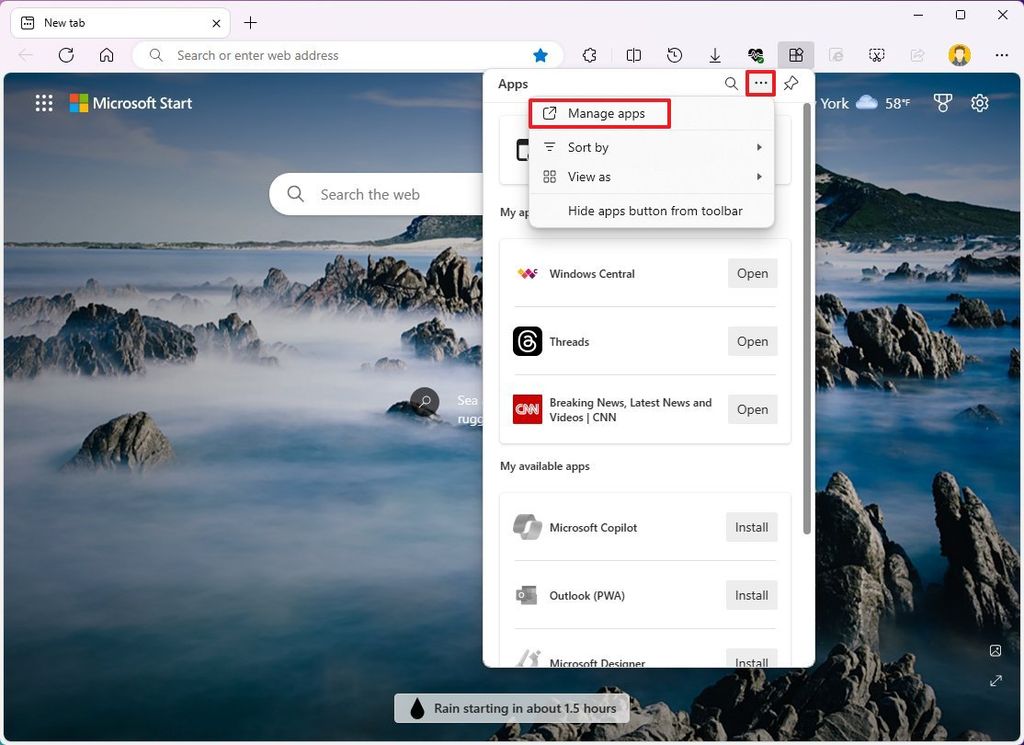Hide apps button from toolbar
The height and width of the screenshot is (745, 1024).
[x=655, y=211]
